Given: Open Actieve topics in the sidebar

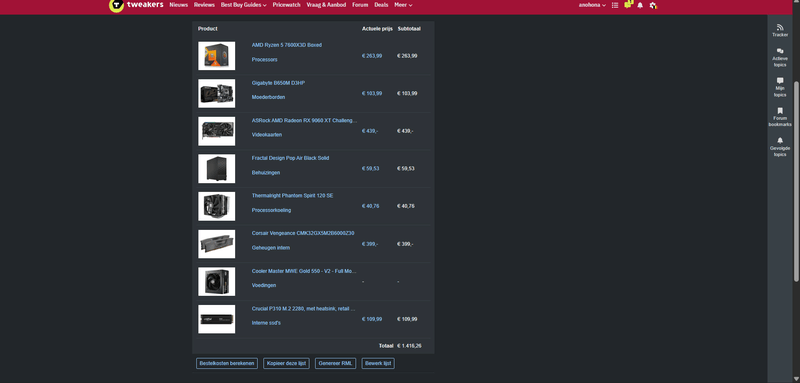Looking at the screenshot, I should tap(780, 58).
